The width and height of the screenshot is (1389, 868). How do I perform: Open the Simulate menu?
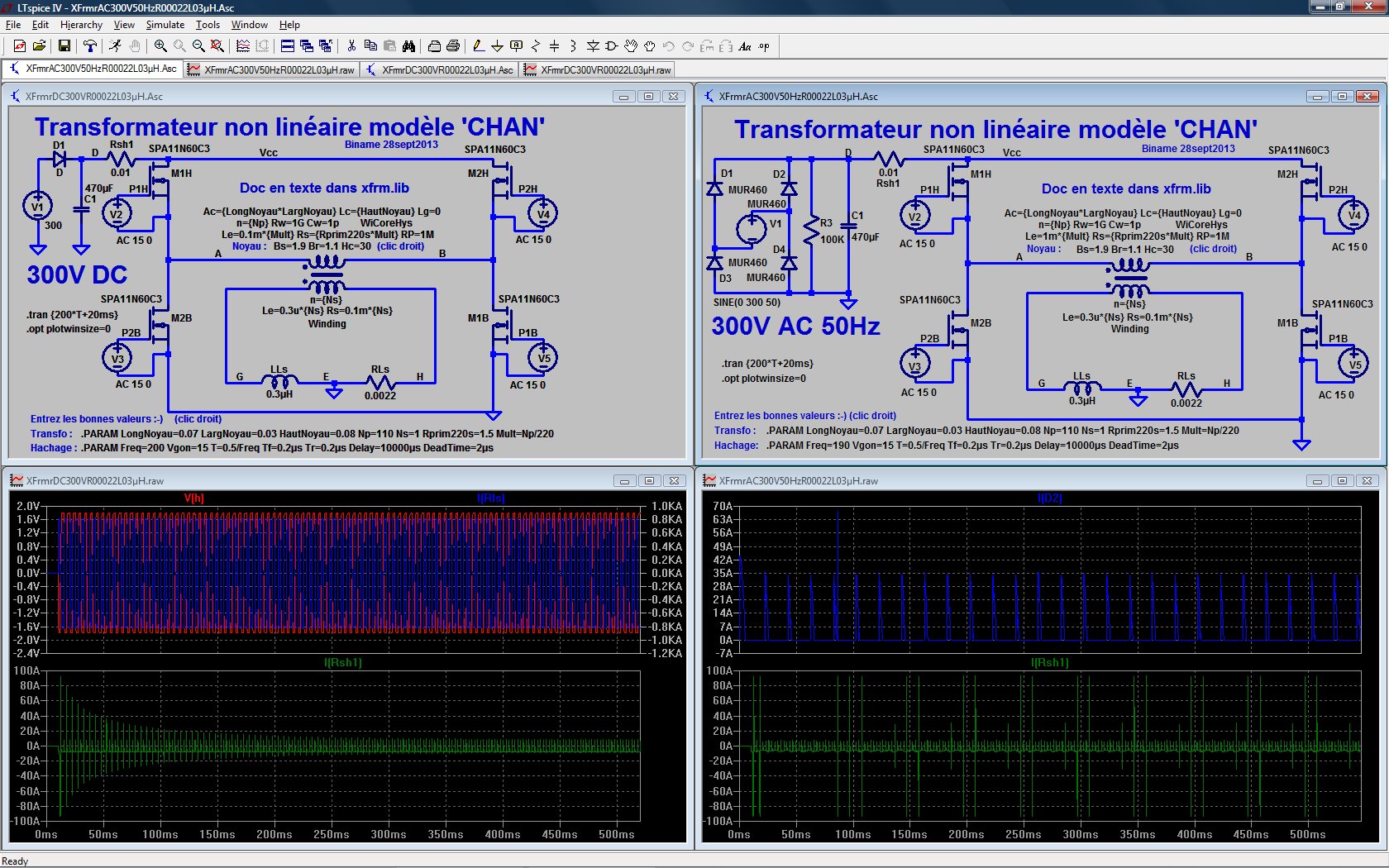[165, 25]
